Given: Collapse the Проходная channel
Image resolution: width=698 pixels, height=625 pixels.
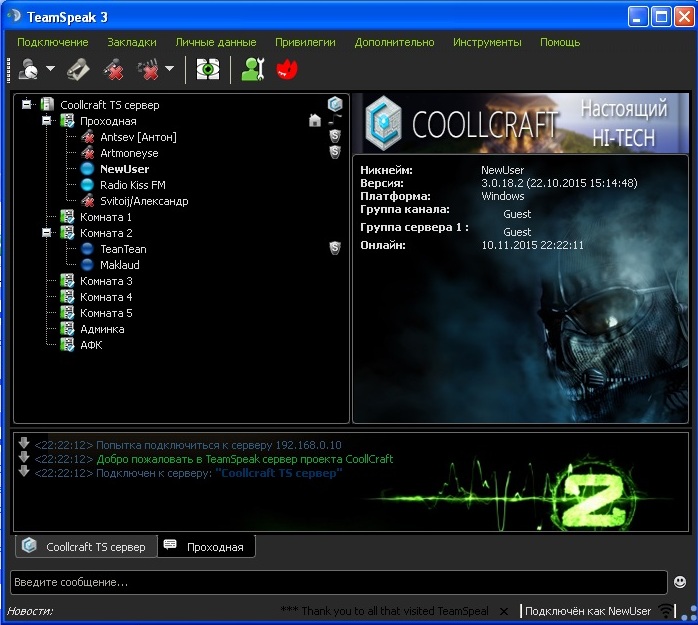Looking at the screenshot, I should pos(46,121).
